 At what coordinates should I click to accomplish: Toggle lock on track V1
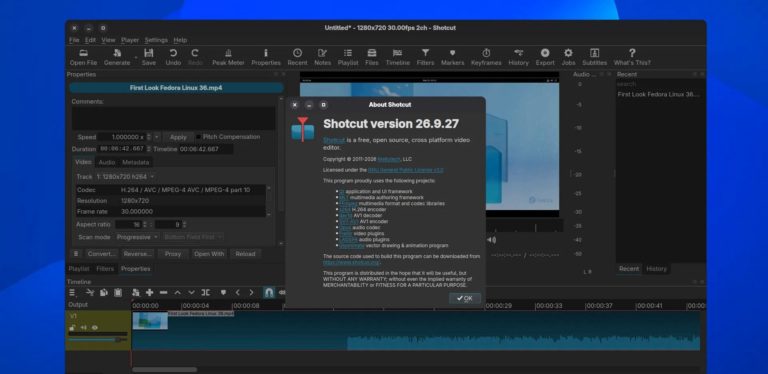click(72, 327)
